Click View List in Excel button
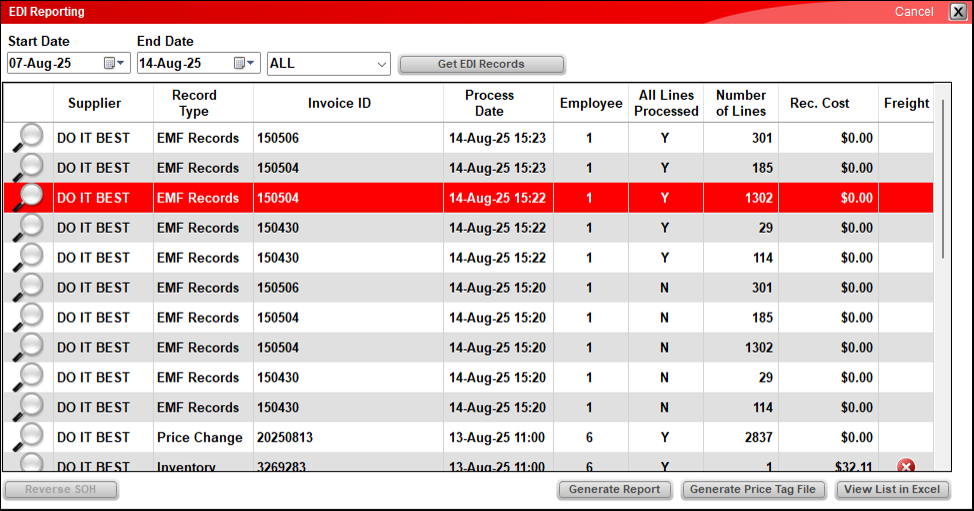 (892, 490)
